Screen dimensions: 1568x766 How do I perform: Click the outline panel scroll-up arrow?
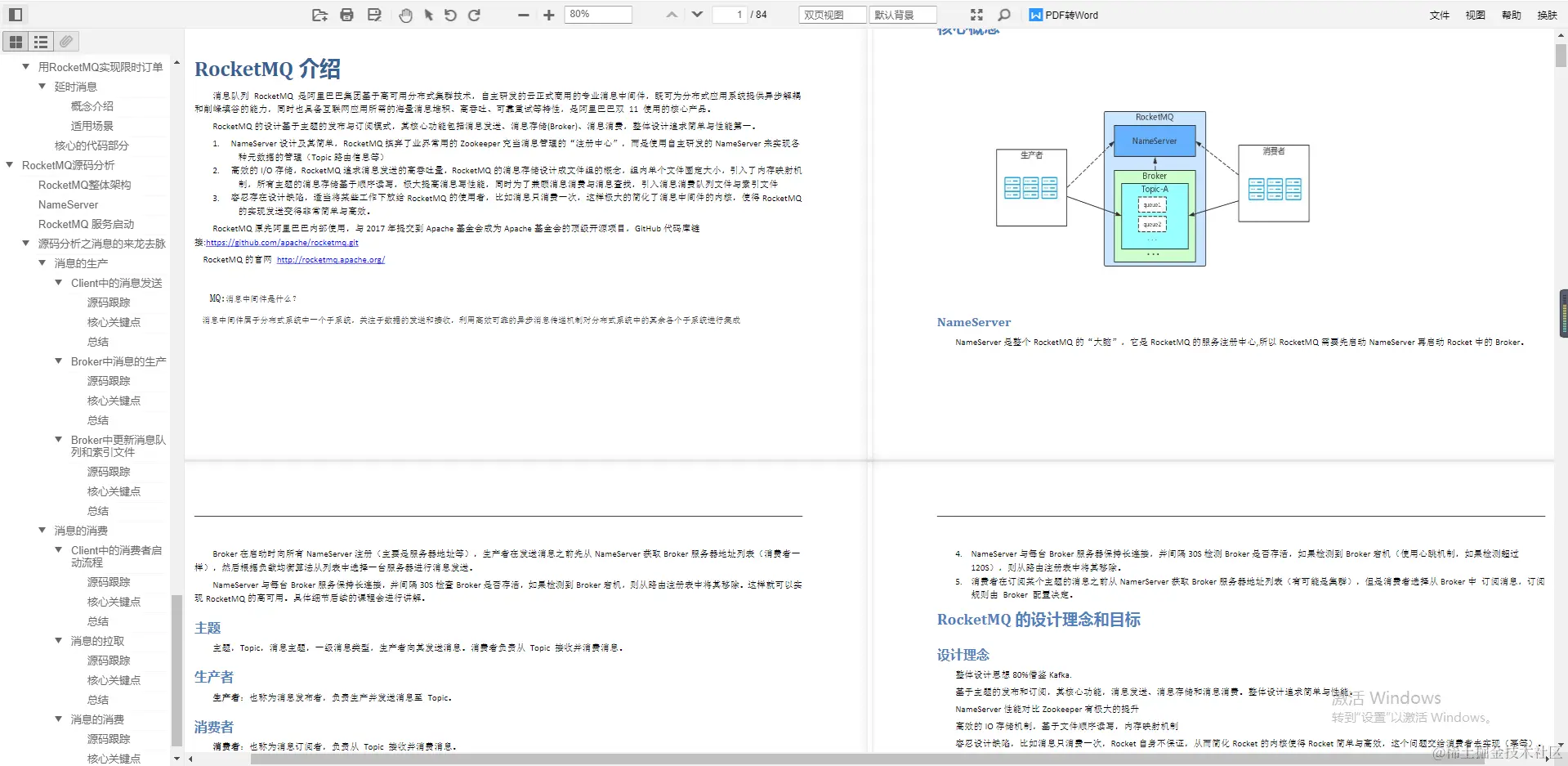(176, 62)
